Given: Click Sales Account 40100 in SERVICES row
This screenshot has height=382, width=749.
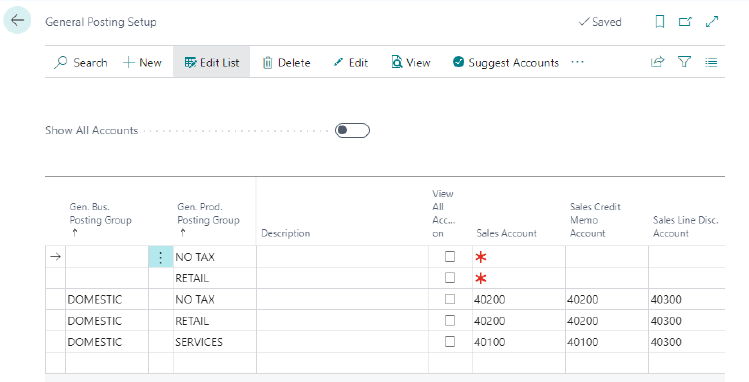Looking at the screenshot, I should pos(490,342).
